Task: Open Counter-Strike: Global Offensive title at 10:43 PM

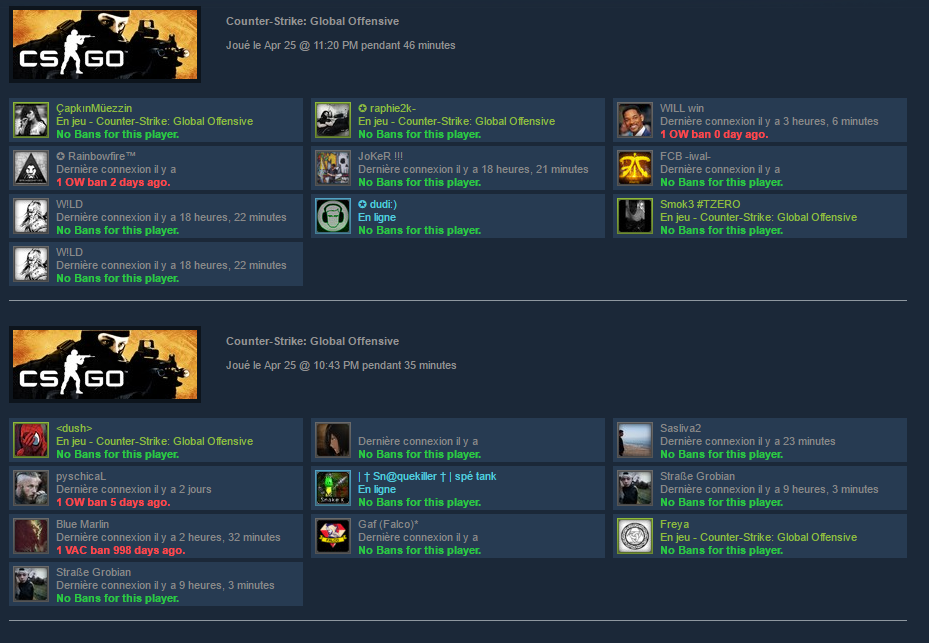Action: tap(312, 341)
